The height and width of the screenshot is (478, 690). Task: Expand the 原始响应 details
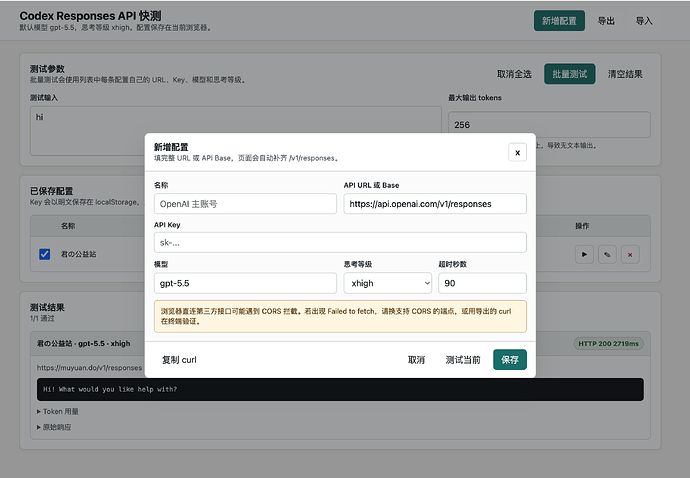tap(54, 427)
